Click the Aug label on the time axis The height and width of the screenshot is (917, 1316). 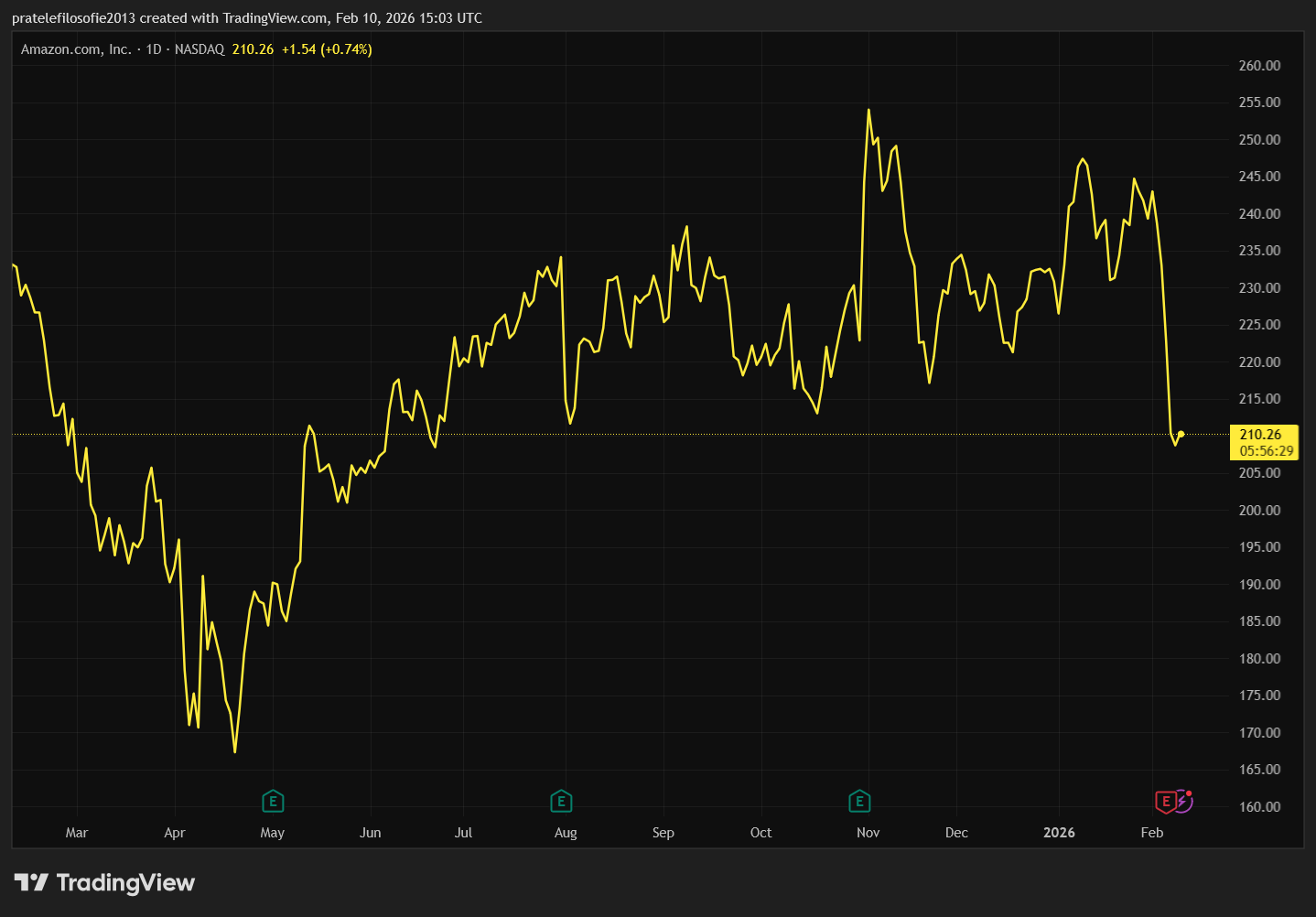click(x=566, y=833)
